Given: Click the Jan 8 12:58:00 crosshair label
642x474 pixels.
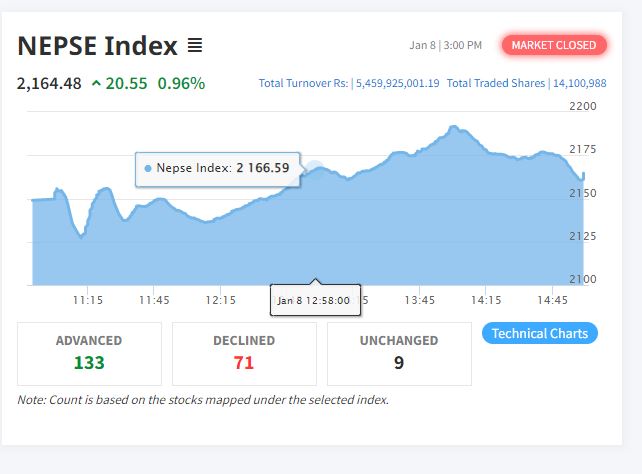Looking at the screenshot, I should tap(313, 300).
